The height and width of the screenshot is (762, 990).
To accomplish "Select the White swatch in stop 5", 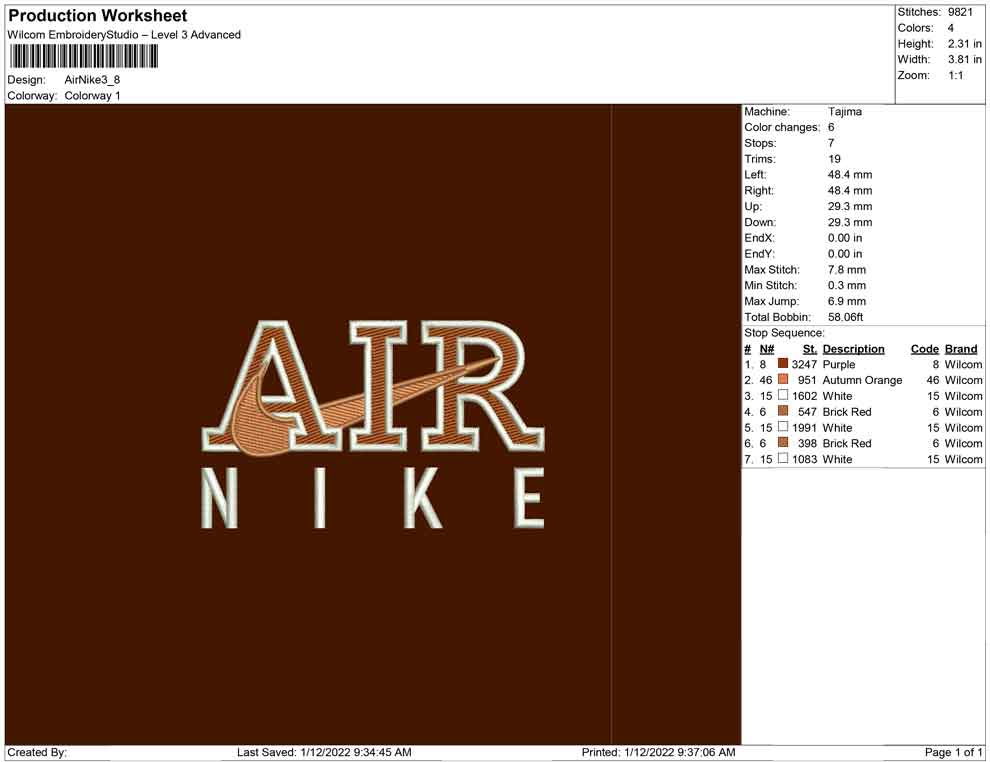I will coord(783,428).
